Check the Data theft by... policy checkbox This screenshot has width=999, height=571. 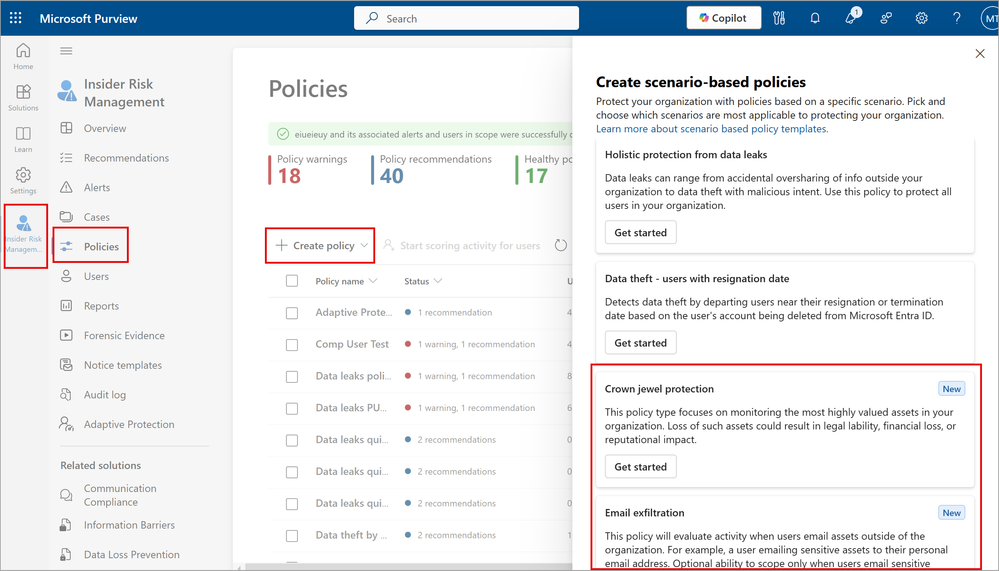tap(292, 536)
